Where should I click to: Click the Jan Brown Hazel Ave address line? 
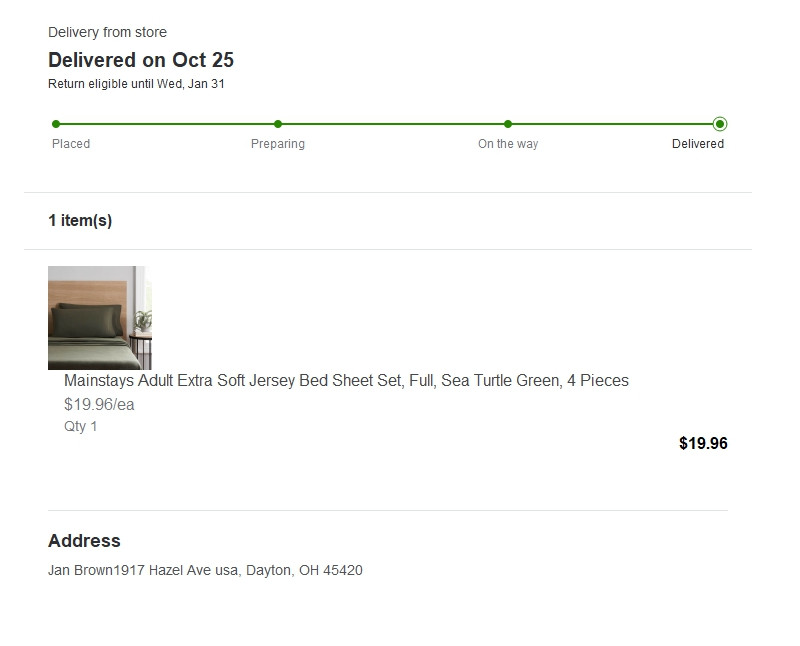(205, 570)
